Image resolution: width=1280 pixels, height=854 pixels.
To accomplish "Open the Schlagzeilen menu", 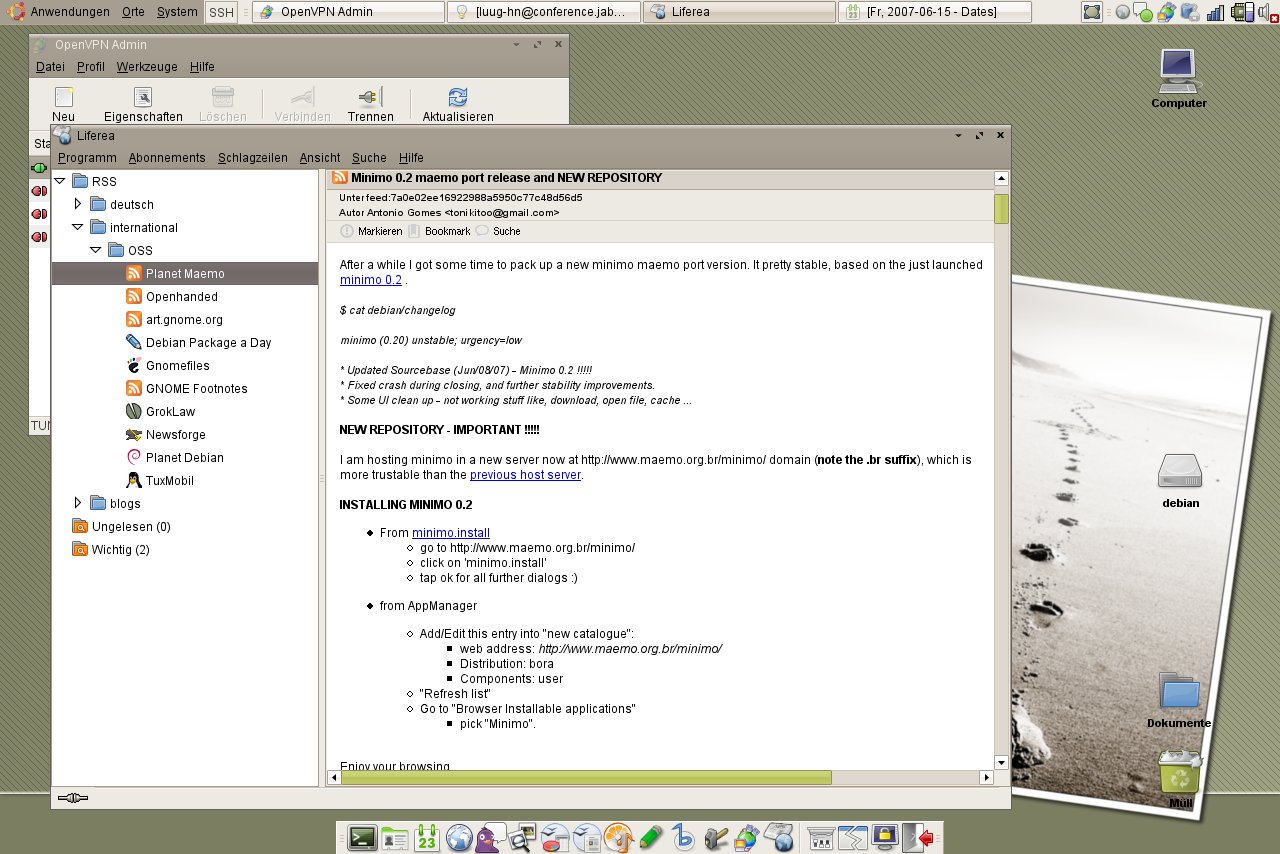I will click(253, 158).
